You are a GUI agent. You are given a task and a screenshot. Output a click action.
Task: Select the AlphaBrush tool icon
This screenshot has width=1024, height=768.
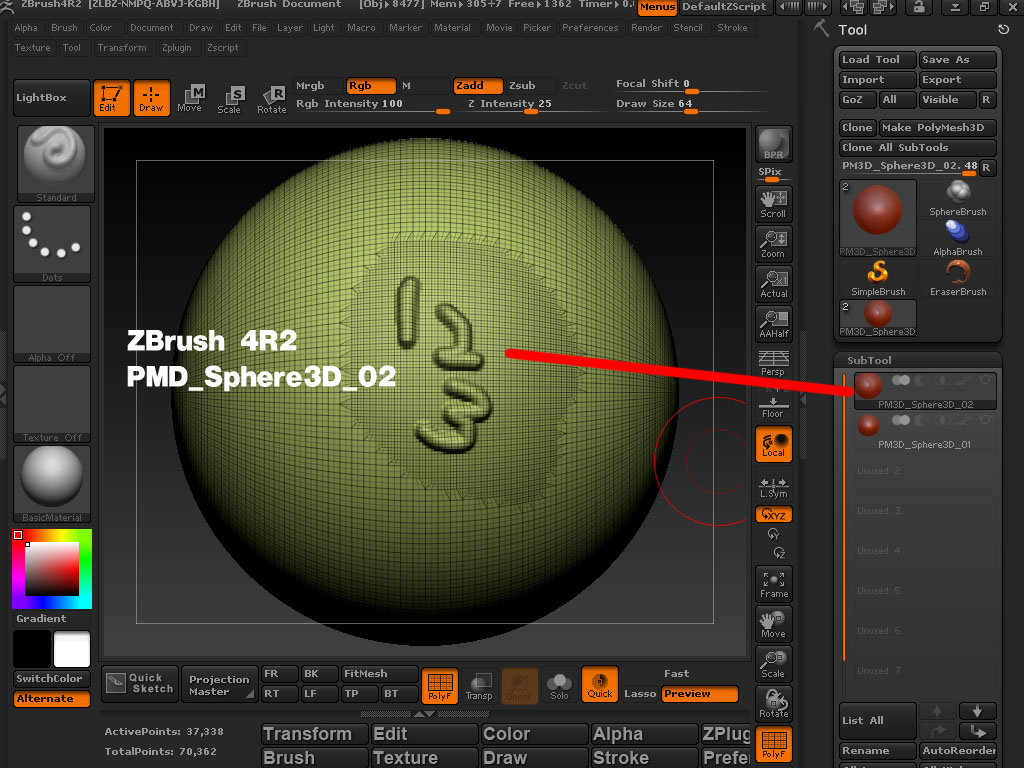tap(958, 238)
